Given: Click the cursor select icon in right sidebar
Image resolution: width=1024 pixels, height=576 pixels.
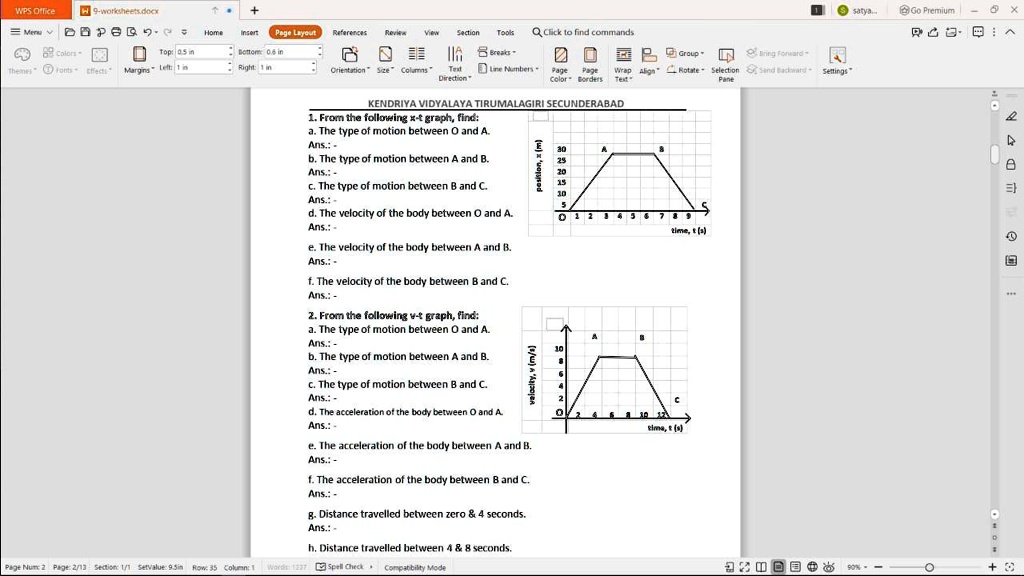Looking at the screenshot, I should (1011, 140).
